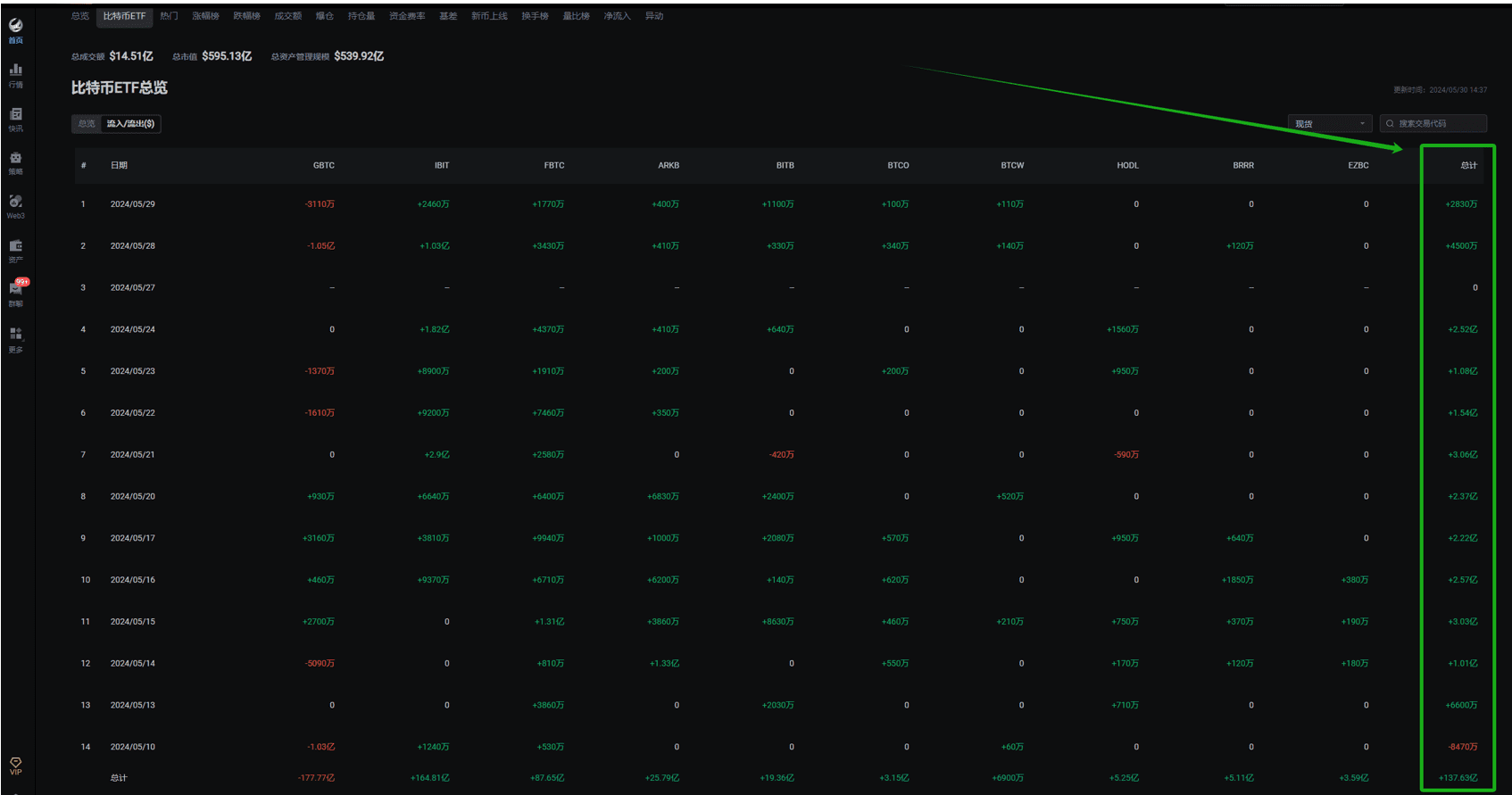Click IBIT value +1.03亿 on 05/28
The height and width of the screenshot is (795, 1512).
[435, 246]
